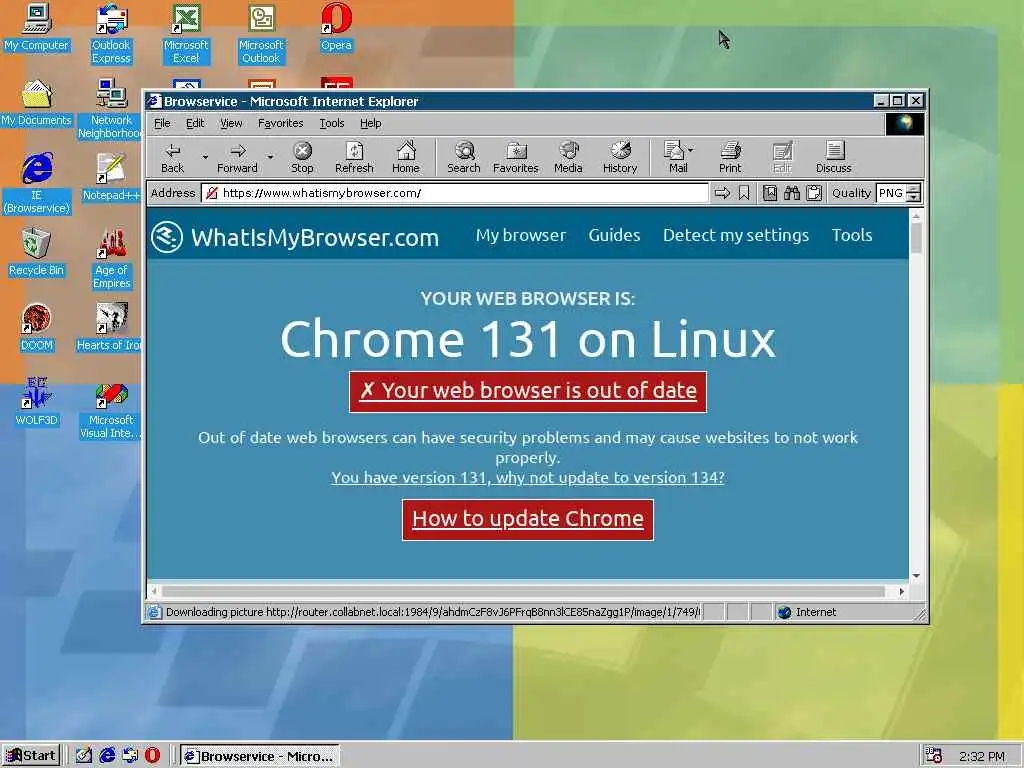Click the Internet zone status bar entry
Screen dimensions: 1024x768
pos(807,612)
